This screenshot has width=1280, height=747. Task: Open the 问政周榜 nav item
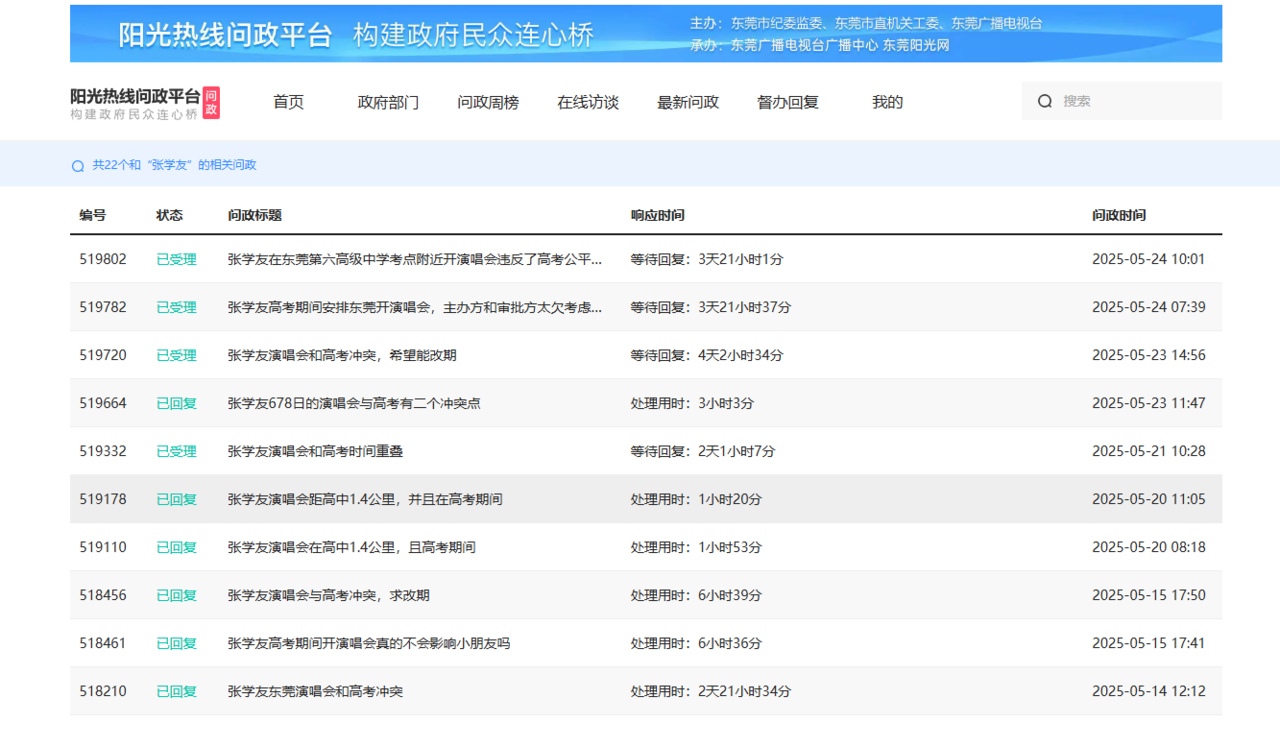(x=488, y=102)
